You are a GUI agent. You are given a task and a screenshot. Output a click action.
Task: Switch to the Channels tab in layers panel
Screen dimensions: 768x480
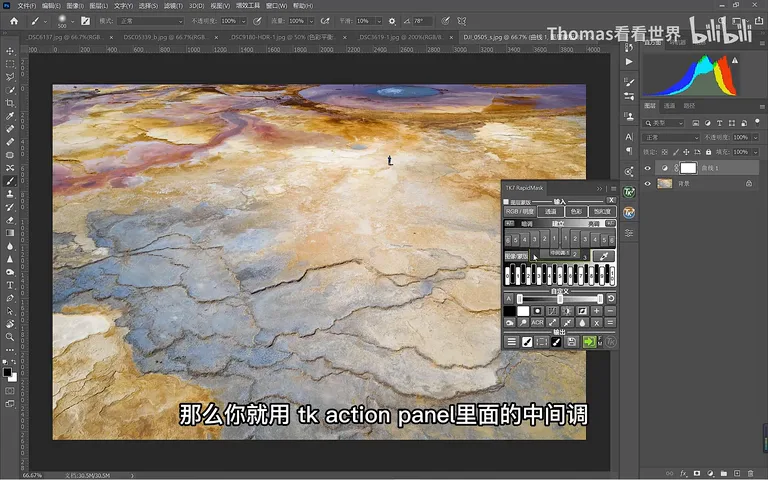pyautogui.click(x=669, y=106)
